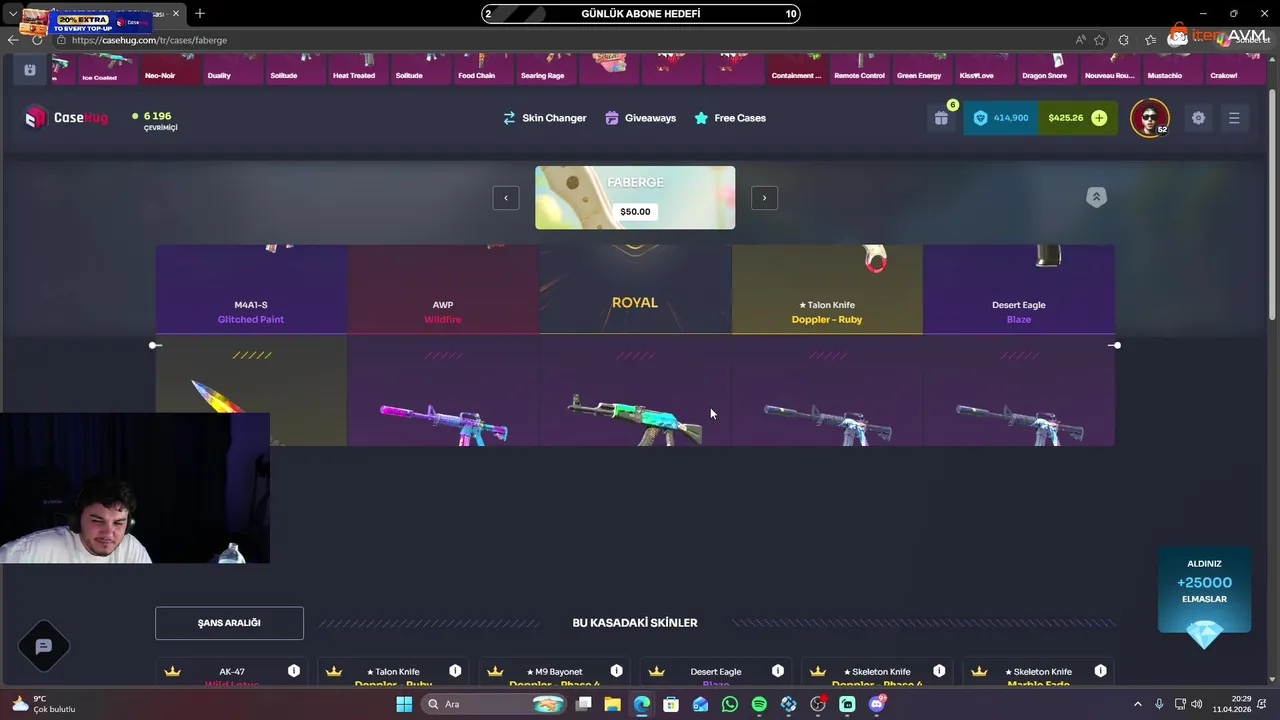Open weather widget showing 9°C

tap(42, 704)
